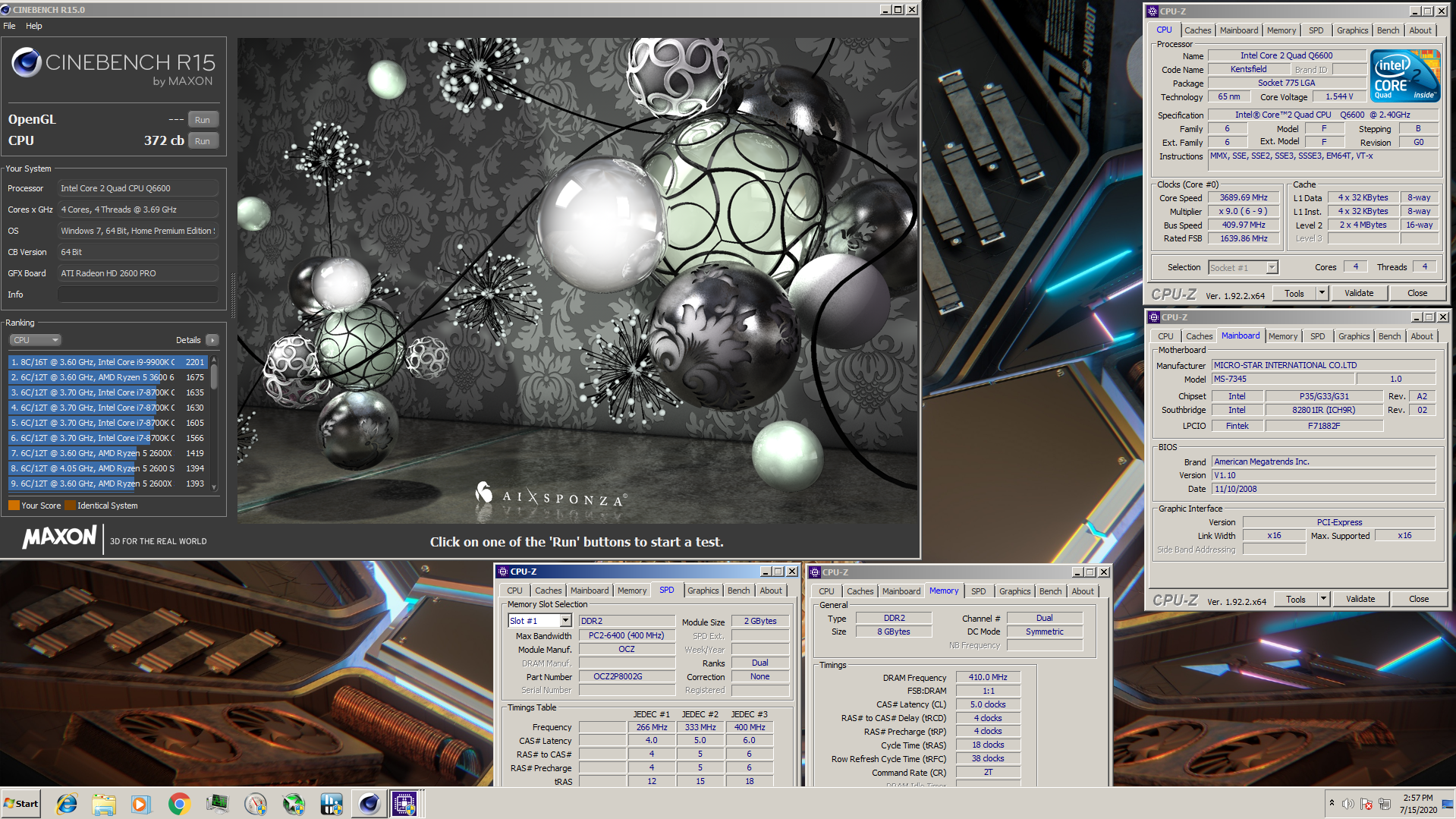The image size is (1456, 819).
Task: Click the rendered AIXSPONZA scene image
Action: 577,281
